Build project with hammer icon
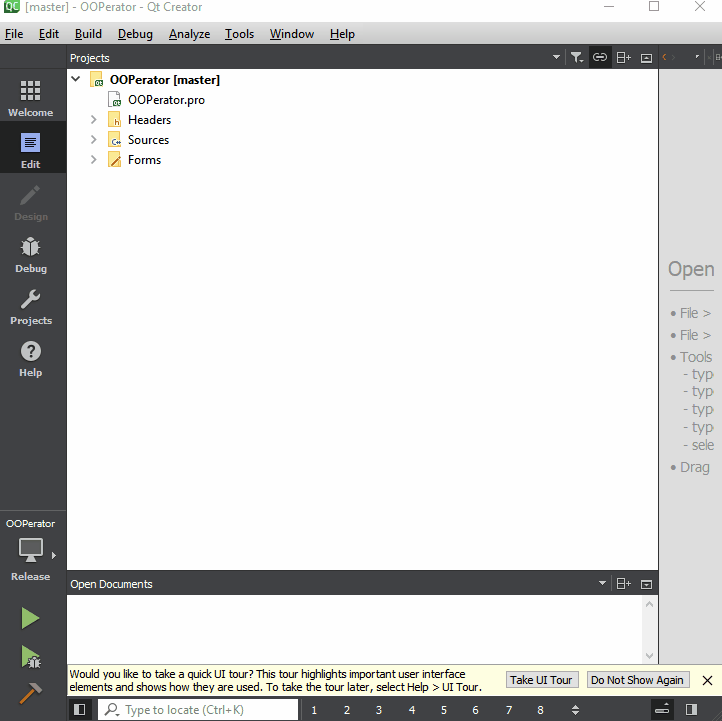 pos(30,693)
